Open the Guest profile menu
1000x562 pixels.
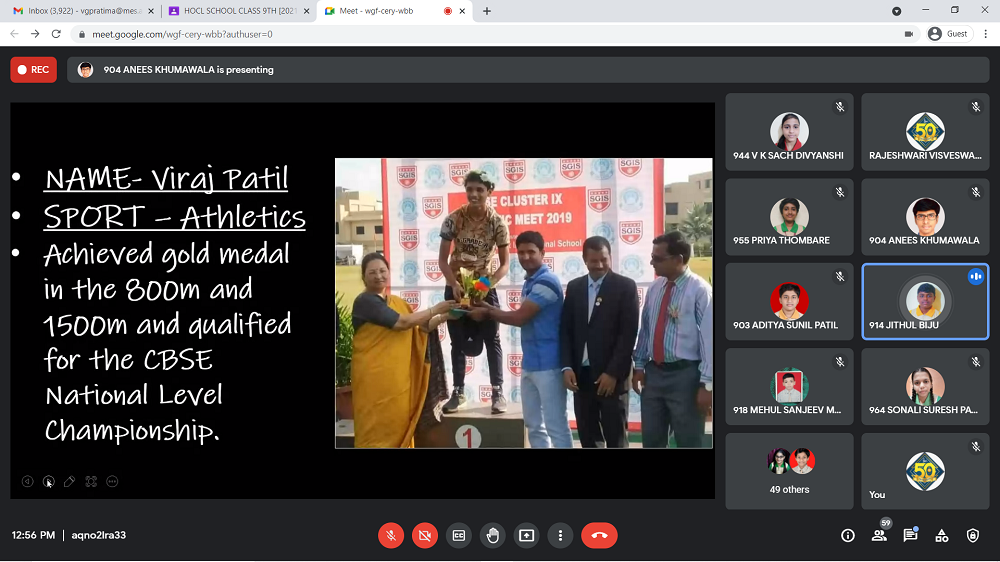948,34
